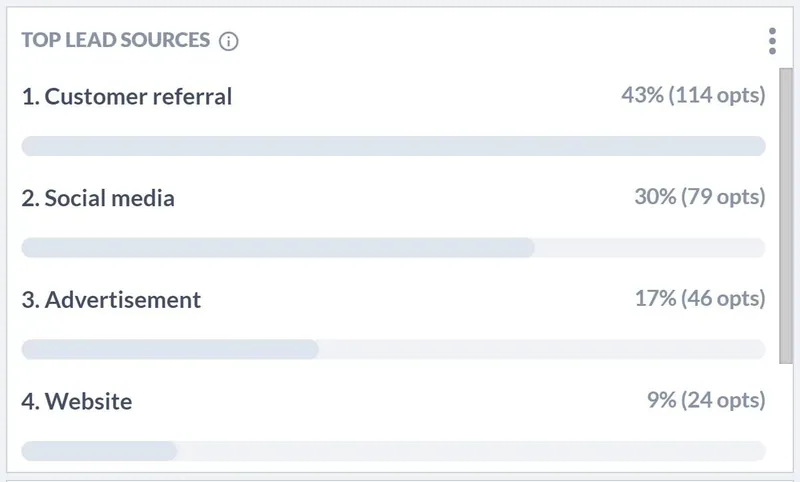Click the 17% (46 opts) value
Viewport: 800px width, 482px height.
pos(700,298)
